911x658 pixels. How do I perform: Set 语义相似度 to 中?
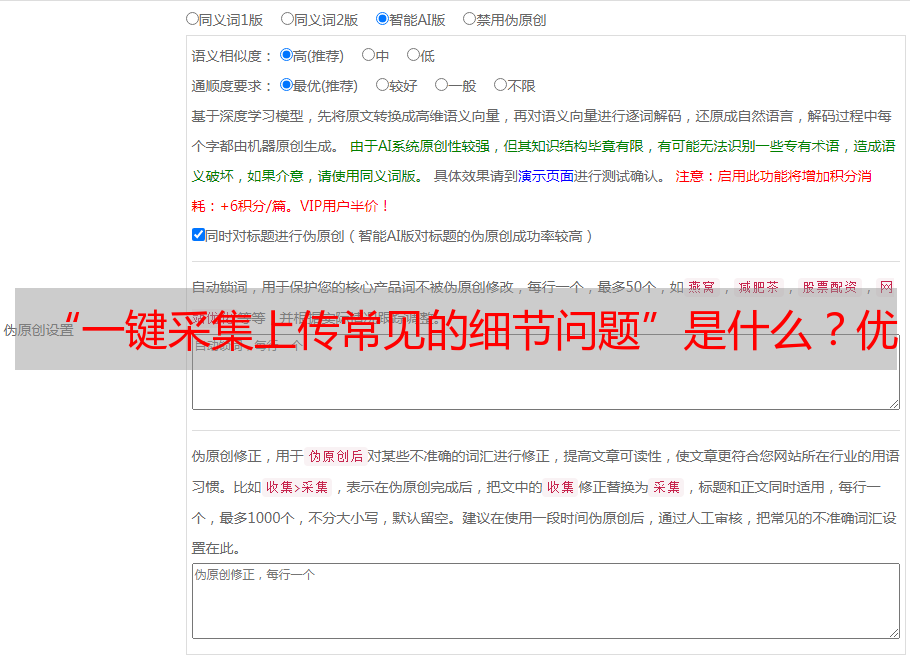coord(368,55)
